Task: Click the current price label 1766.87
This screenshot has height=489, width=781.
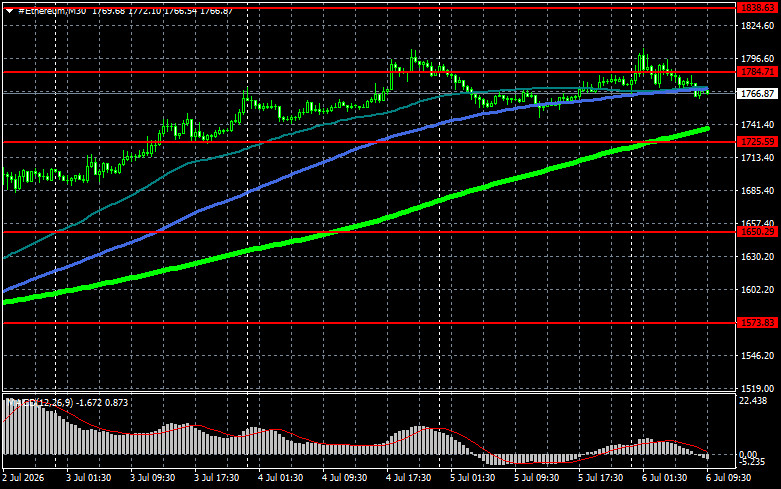Action: tap(757, 93)
